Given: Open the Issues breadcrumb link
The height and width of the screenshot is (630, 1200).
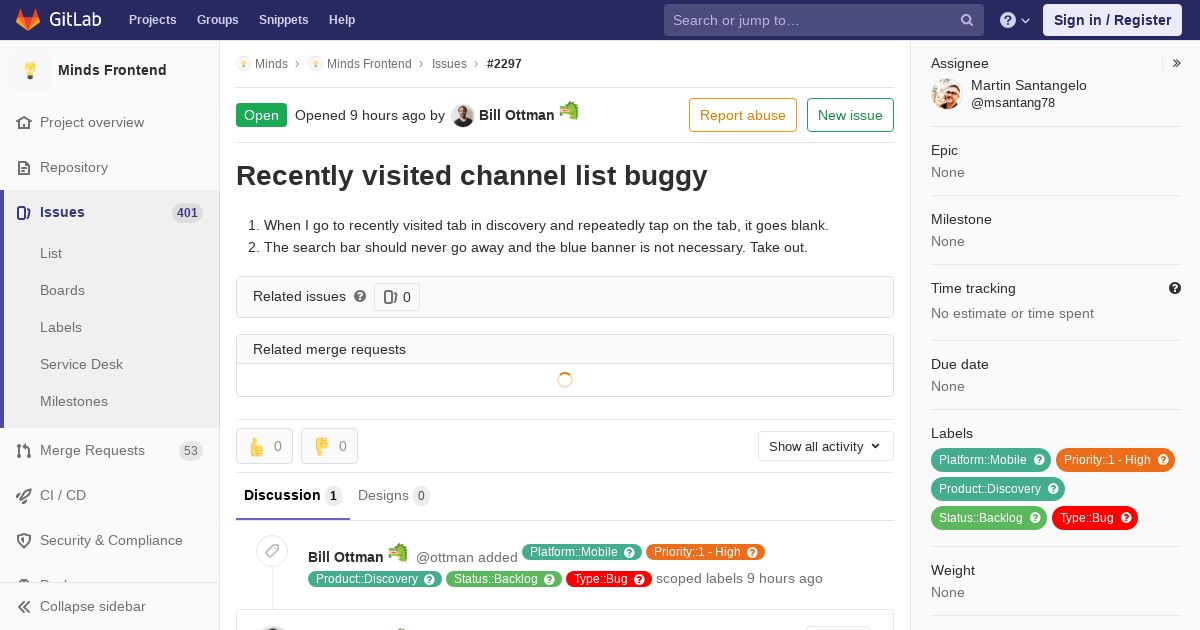Looking at the screenshot, I should point(449,64).
